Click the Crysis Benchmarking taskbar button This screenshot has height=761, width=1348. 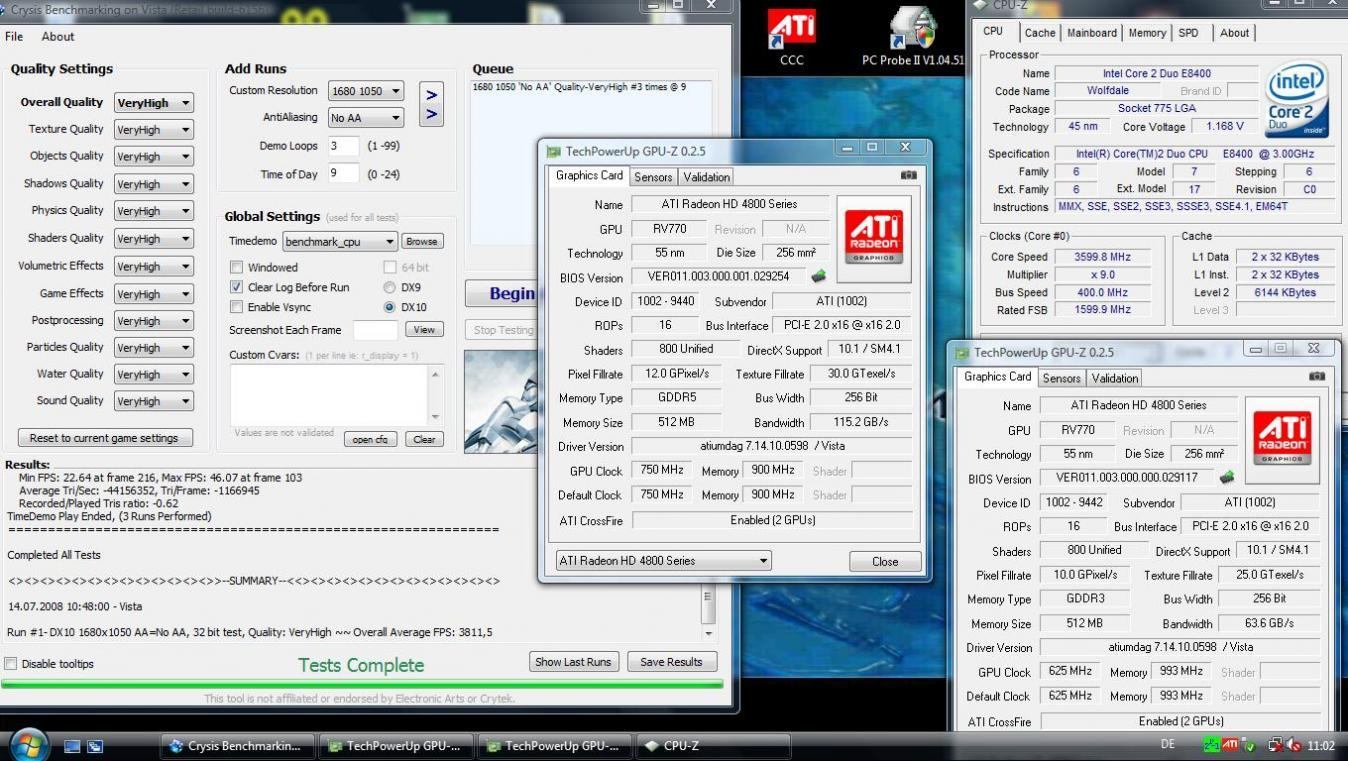click(x=238, y=746)
